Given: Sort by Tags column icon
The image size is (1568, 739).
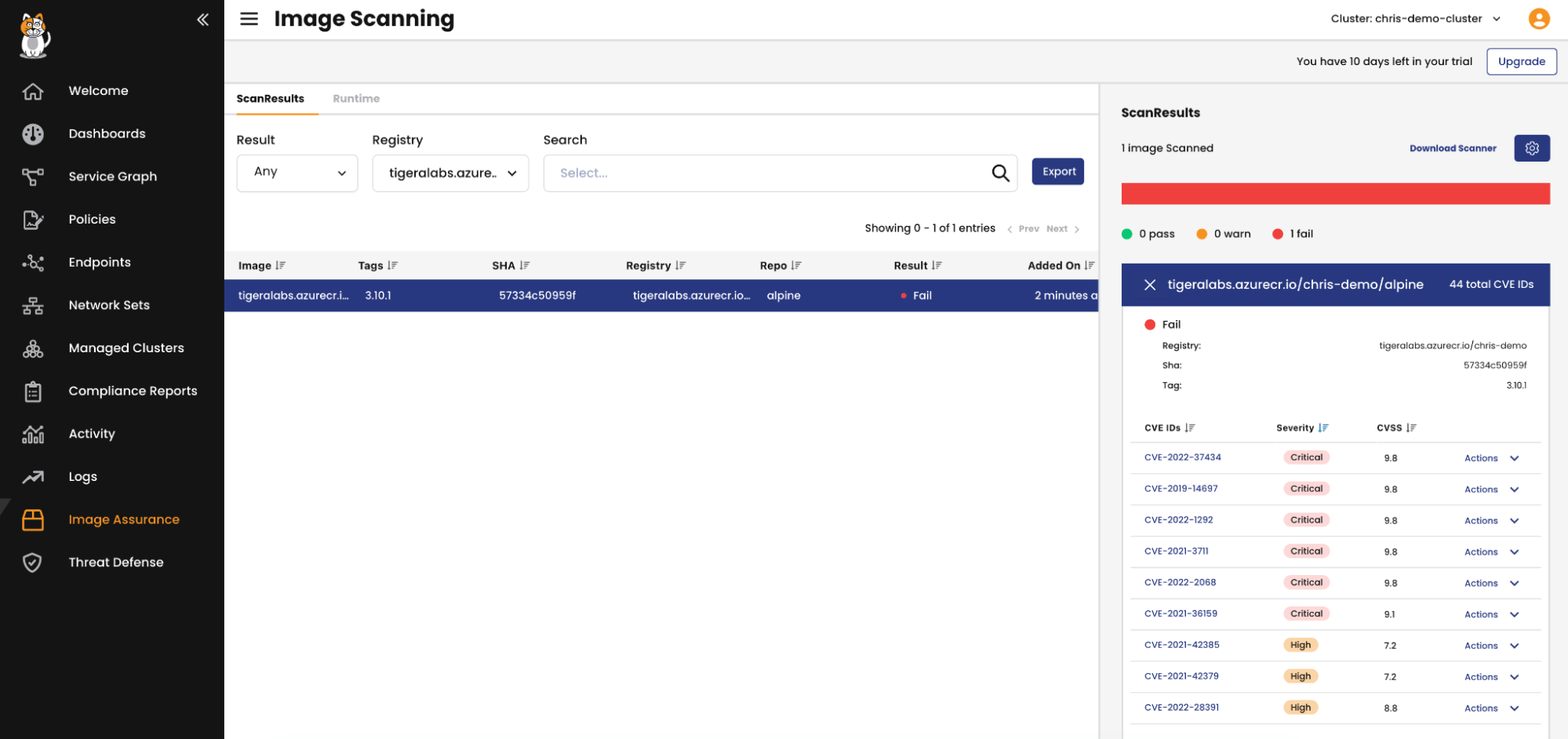Looking at the screenshot, I should 393,266.
